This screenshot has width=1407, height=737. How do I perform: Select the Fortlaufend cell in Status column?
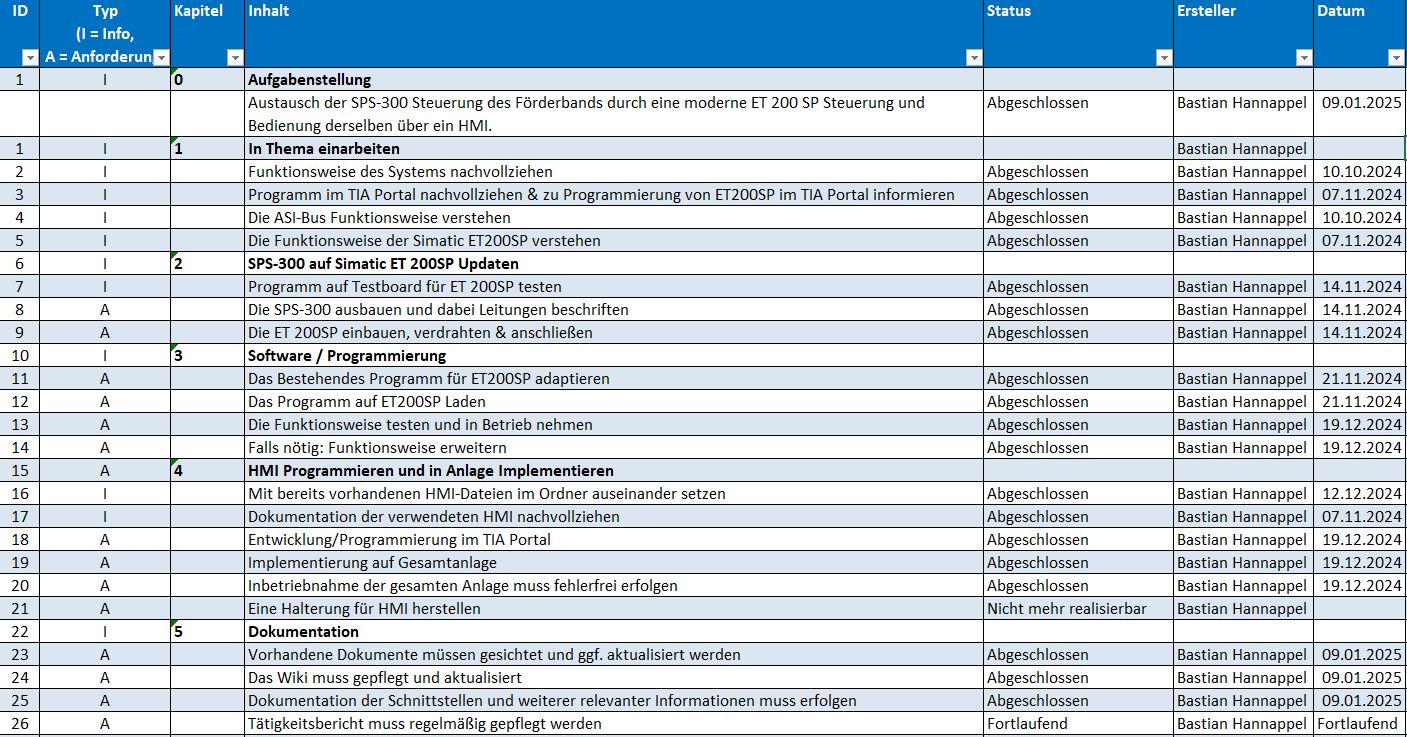tap(1027, 724)
